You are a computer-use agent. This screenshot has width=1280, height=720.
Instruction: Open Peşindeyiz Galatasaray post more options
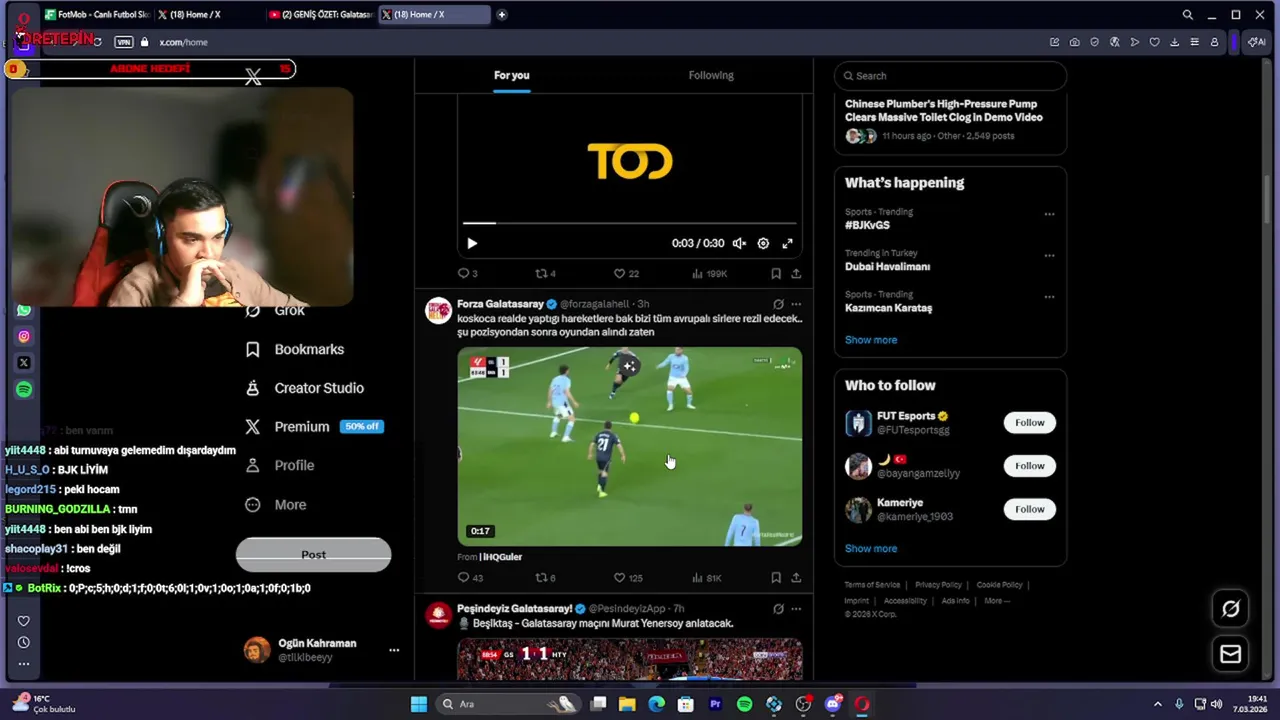[x=796, y=608]
